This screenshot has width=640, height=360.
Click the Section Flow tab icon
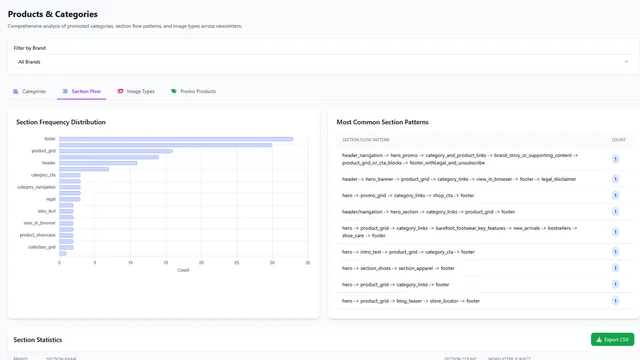[65, 91]
